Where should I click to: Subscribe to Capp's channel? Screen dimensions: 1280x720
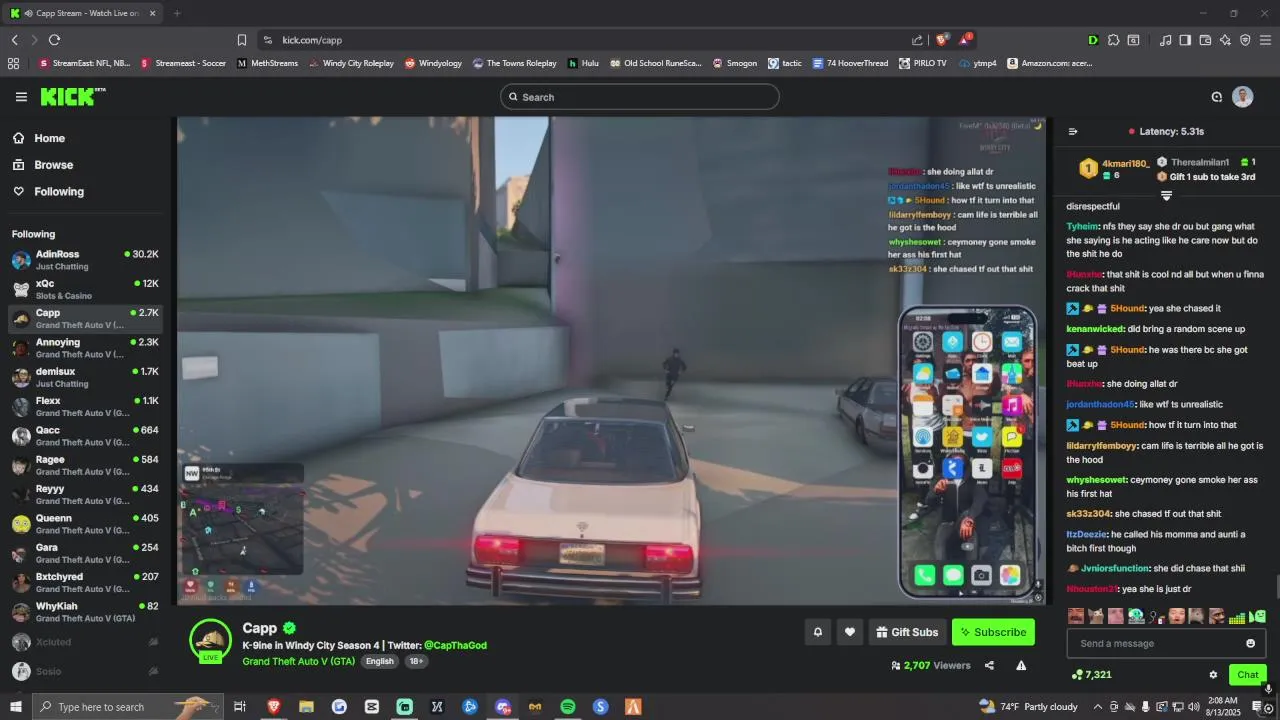[993, 632]
